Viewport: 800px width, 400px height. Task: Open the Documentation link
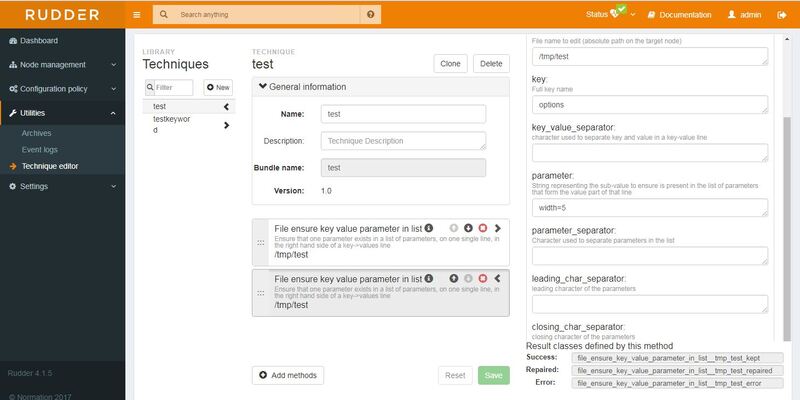[680, 15]
